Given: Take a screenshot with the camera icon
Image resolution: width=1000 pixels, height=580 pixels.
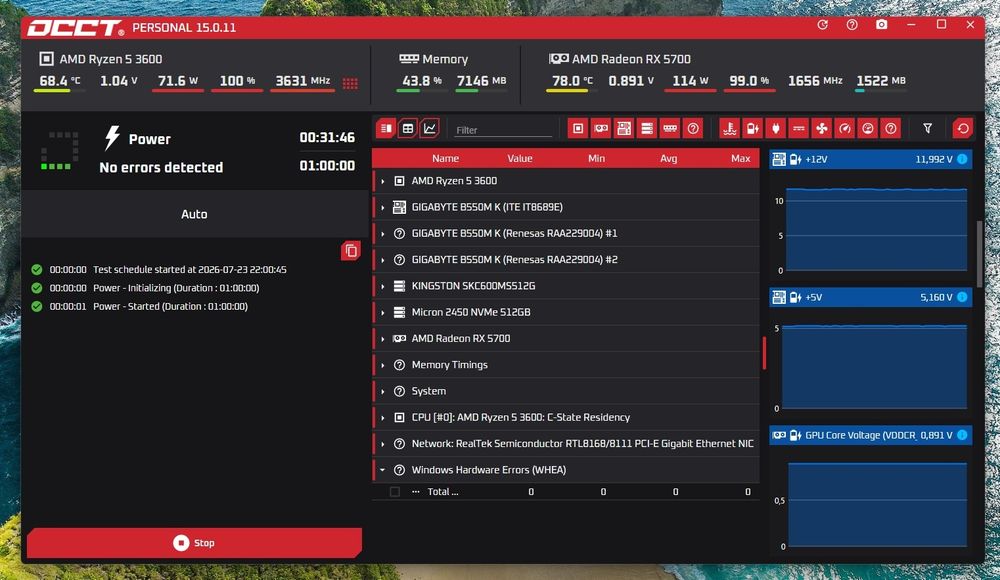Looking at the screenshot, I should (881, 25).
